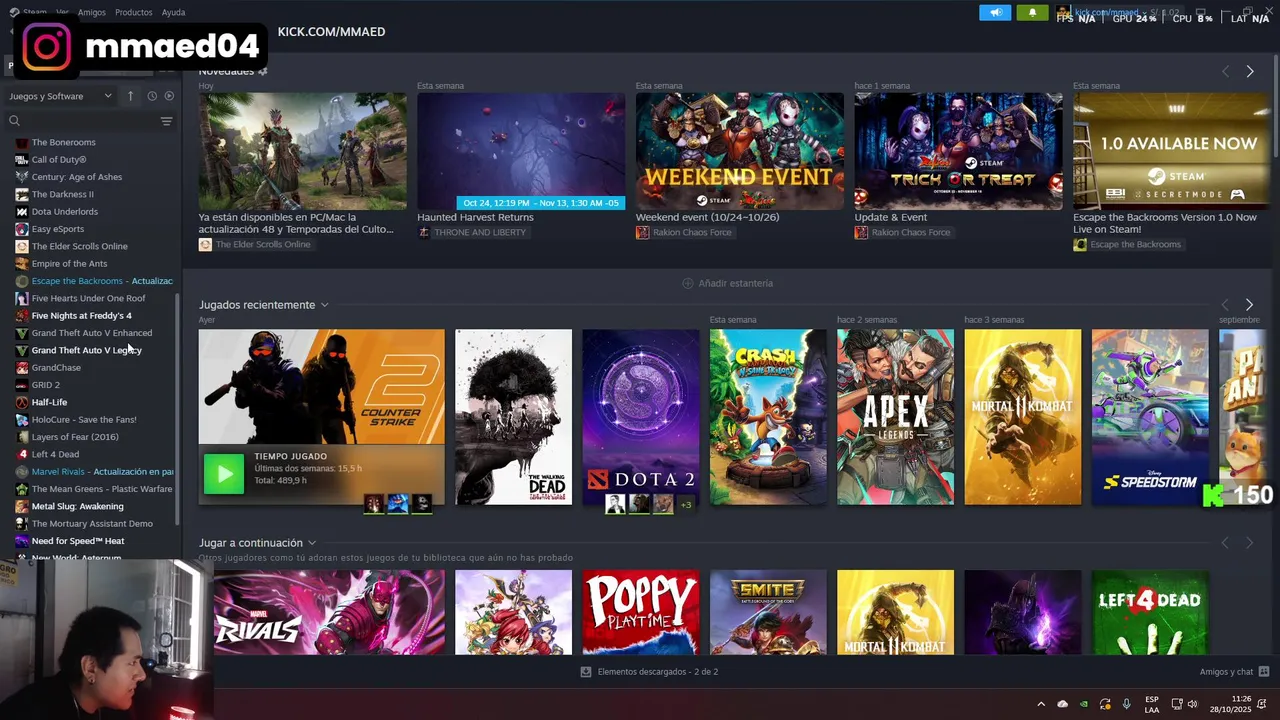Select HoloCure - Save the Fans!
Viewport: 1280px width, 720px height.
coord(84,419)
